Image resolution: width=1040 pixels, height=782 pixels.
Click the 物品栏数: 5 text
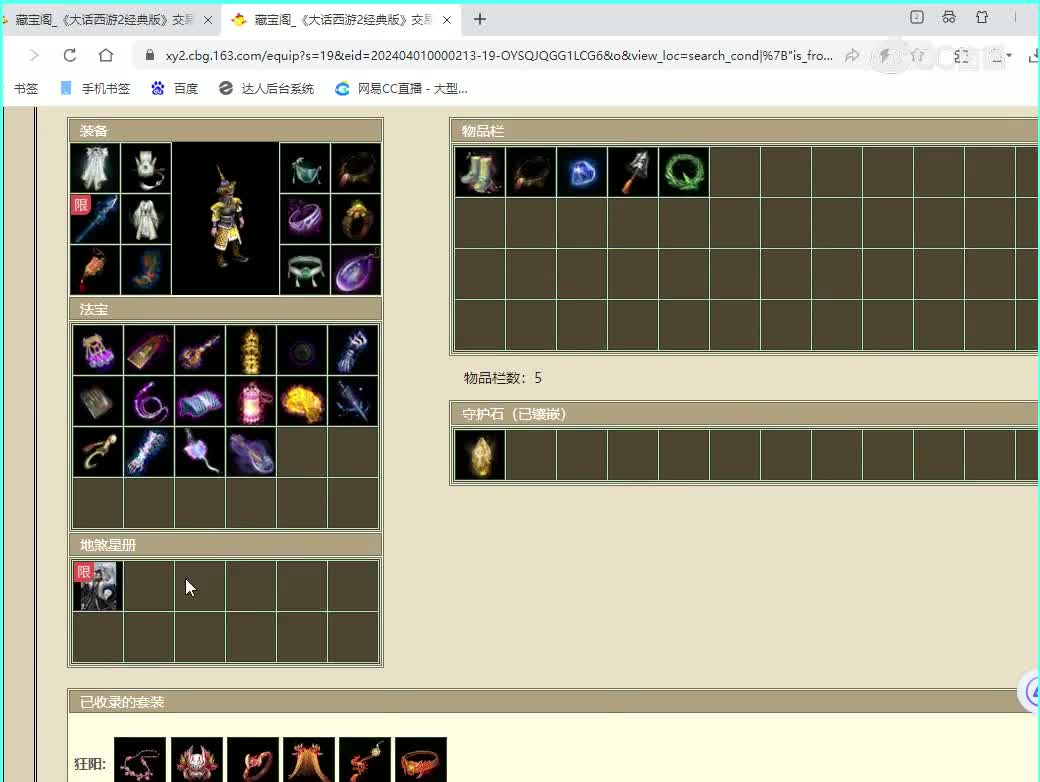pyautogui.click(x=503, y=378)
